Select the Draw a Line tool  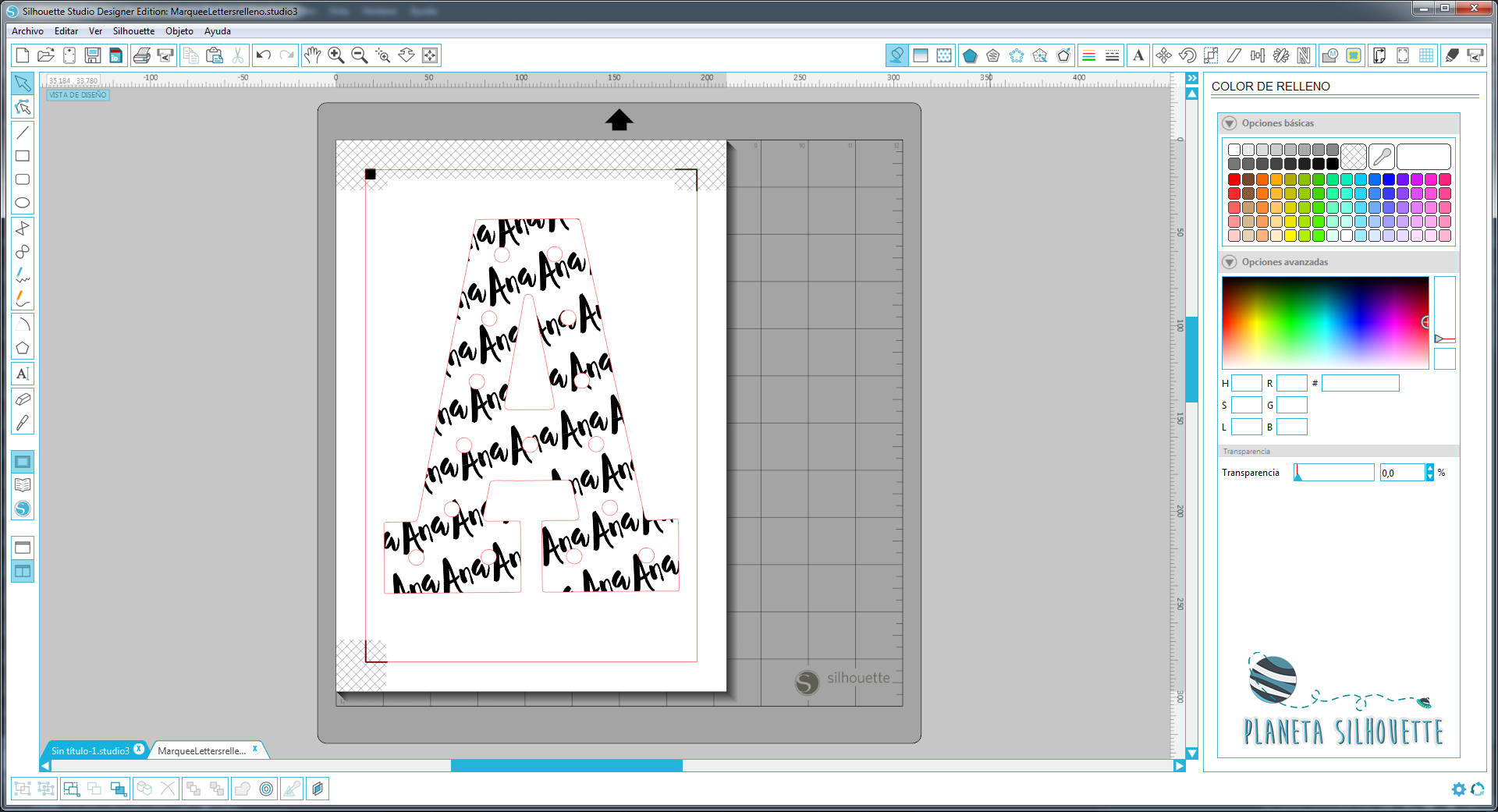coord(23,133)
